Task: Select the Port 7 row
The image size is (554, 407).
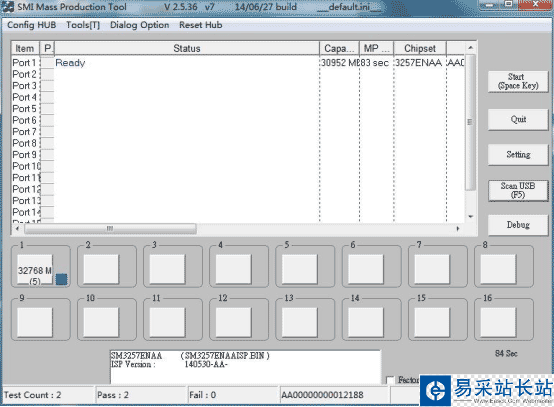Action: [x=238, y=132]
